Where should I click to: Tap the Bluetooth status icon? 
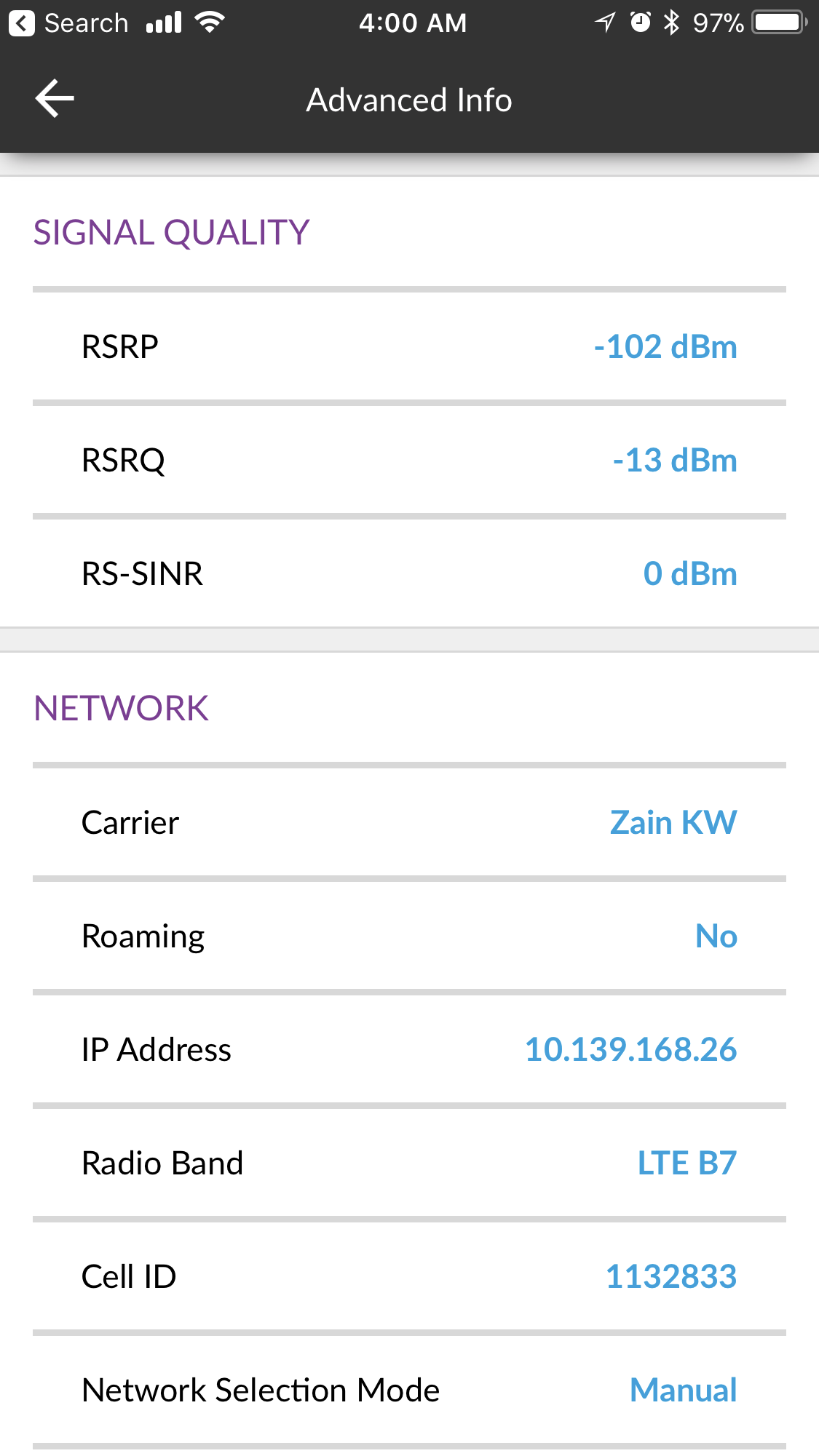tap(671, 23)
